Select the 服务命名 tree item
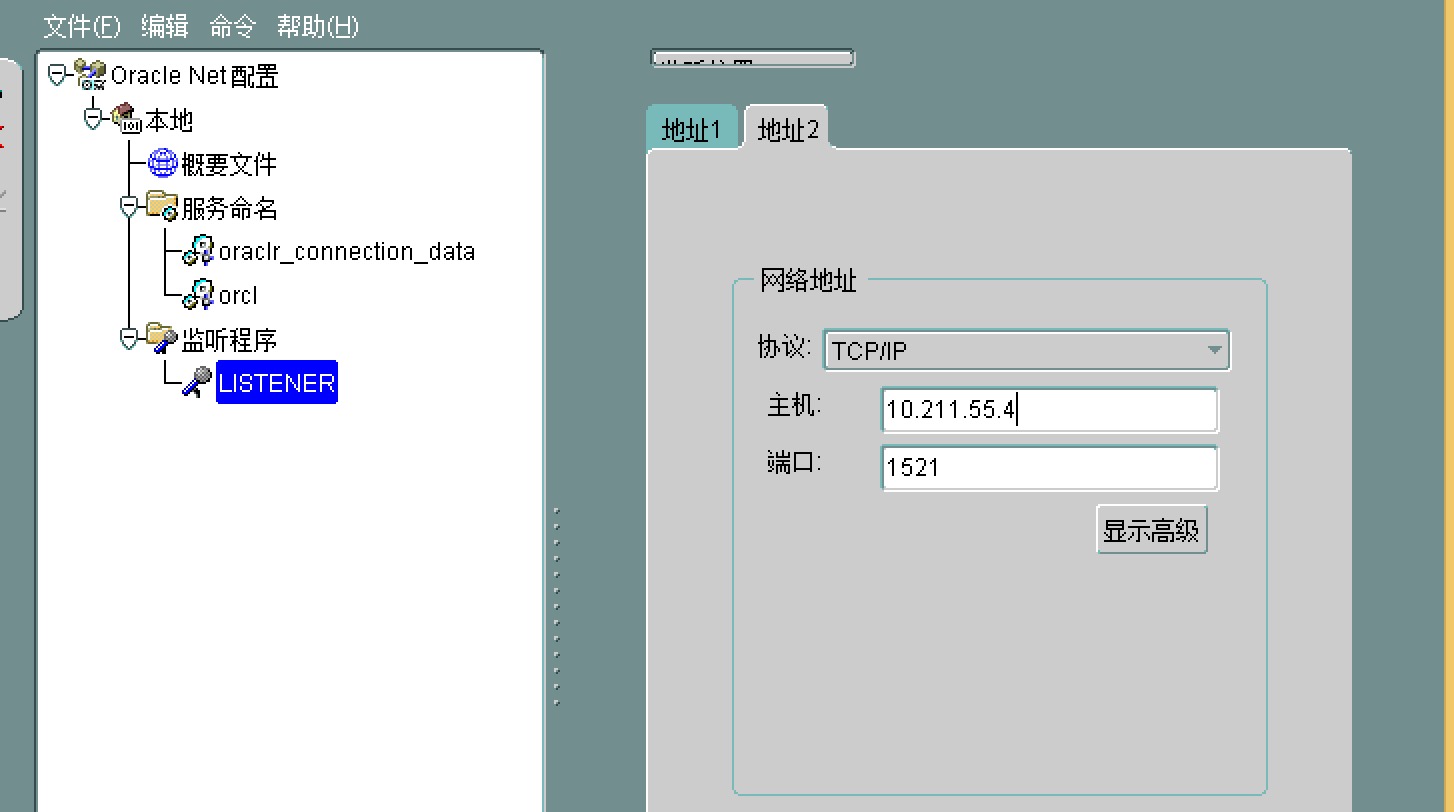This screenshot has height=812, width=1454. tap(229, 208)
